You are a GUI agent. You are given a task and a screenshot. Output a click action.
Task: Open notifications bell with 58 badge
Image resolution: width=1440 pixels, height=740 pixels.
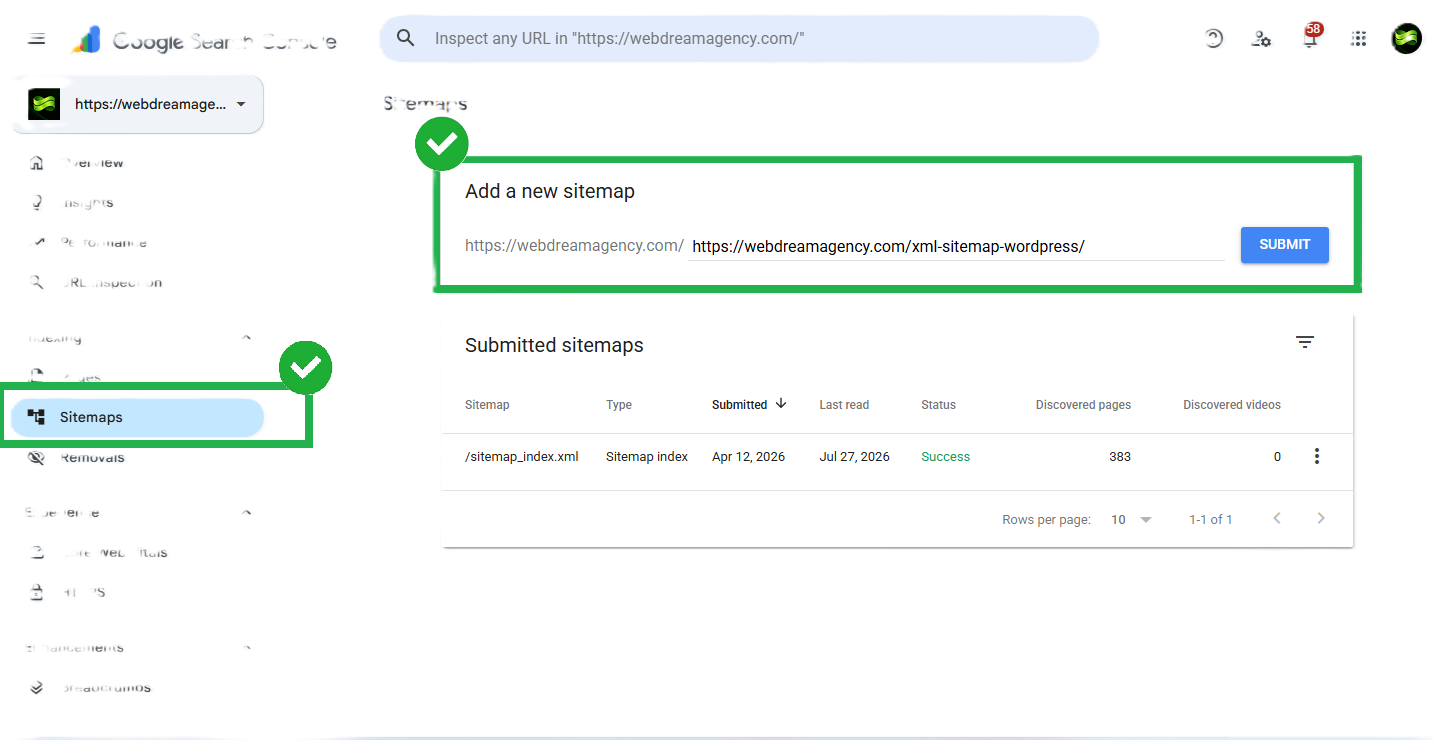pyautogui.click(x=1311, y=37)
